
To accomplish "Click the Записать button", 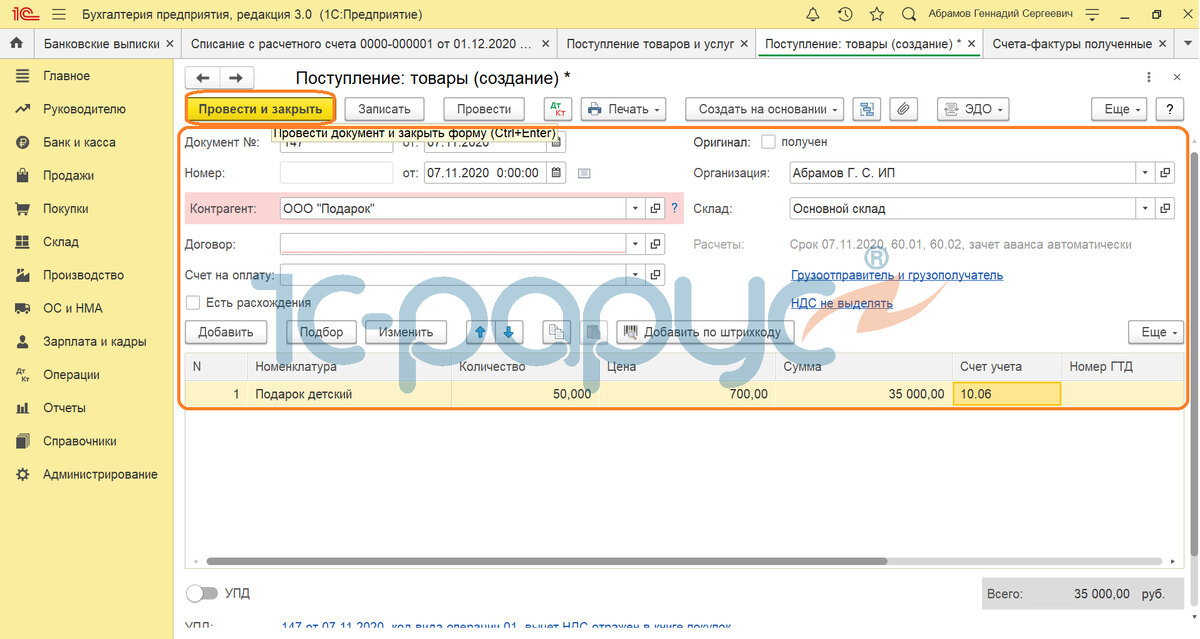I will [x=384, y=109].
